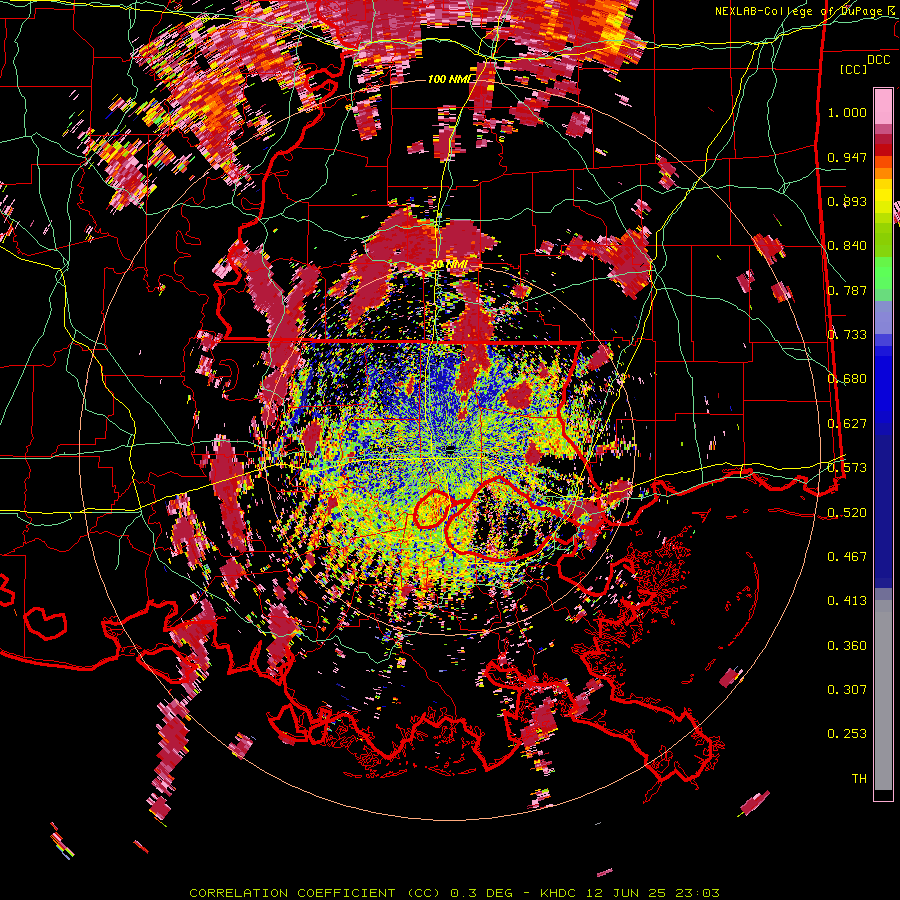This screenshot has height=900, width=900.
Task: Click the 0.467 legend value
Action: point(847,557)
